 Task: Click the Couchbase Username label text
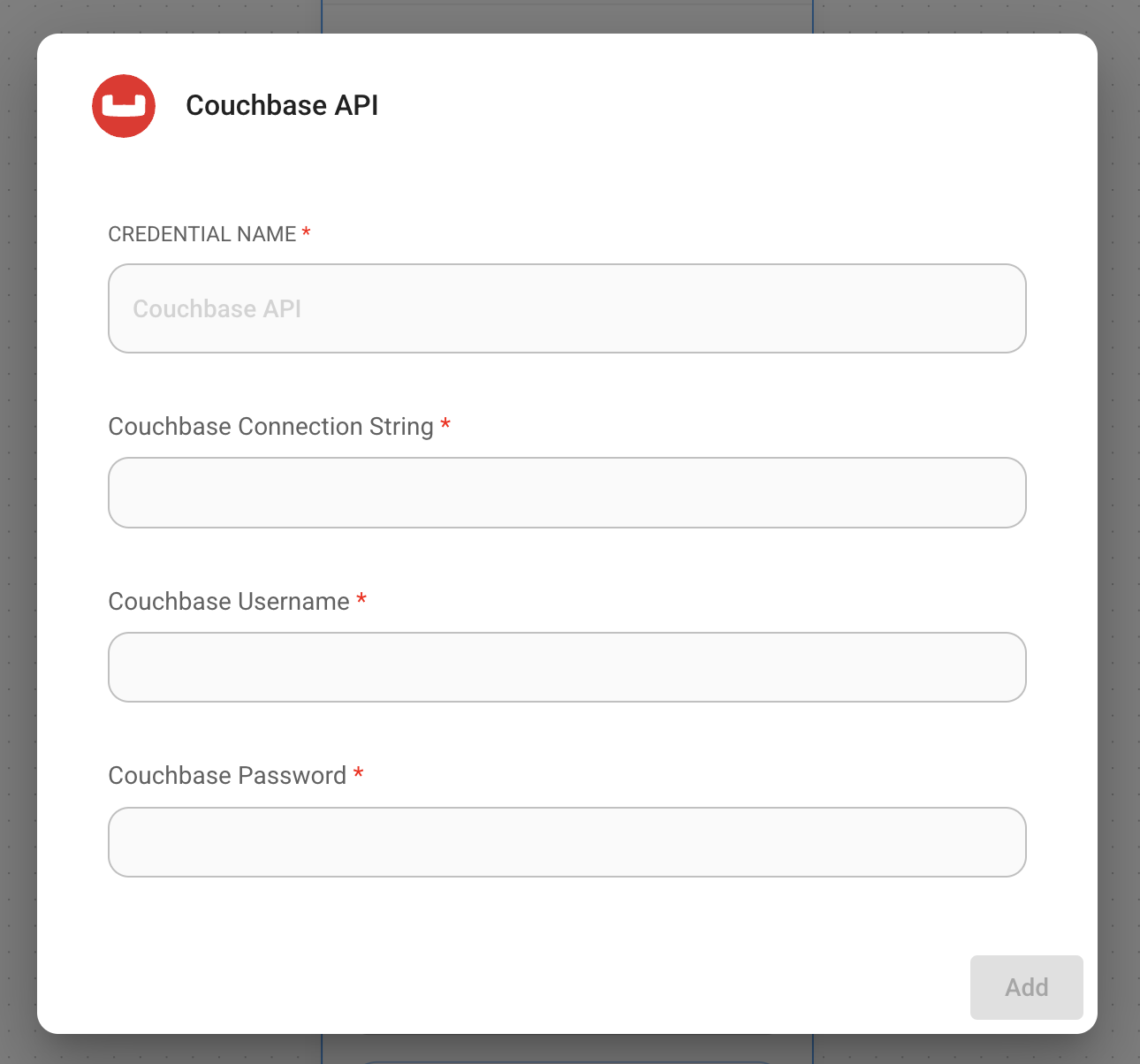click(x=229, y=602)
